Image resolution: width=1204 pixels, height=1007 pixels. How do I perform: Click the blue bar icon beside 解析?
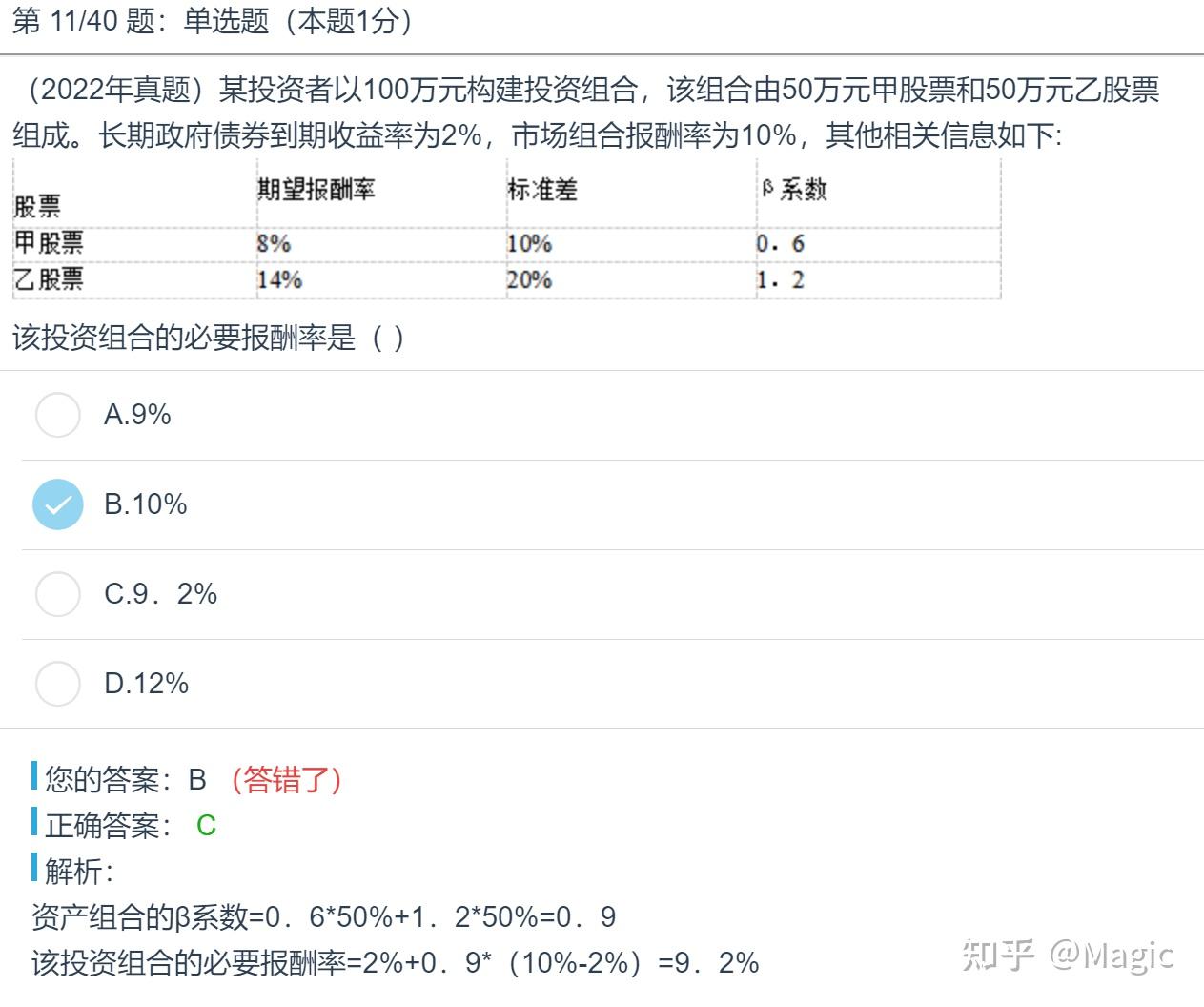[34, 870]
